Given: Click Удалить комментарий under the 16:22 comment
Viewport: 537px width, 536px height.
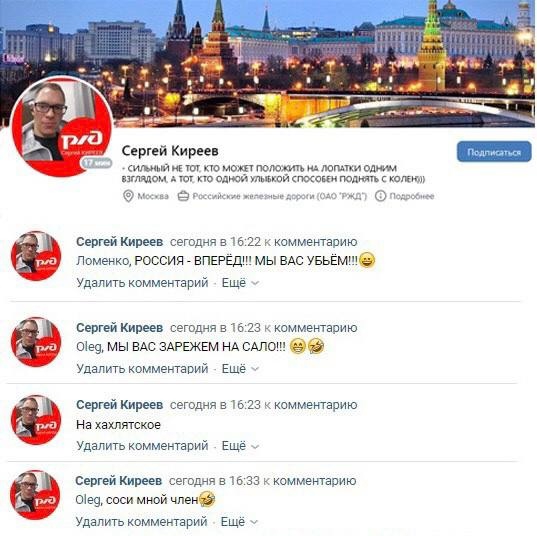Looking at the screenshot, I should 142,283.
